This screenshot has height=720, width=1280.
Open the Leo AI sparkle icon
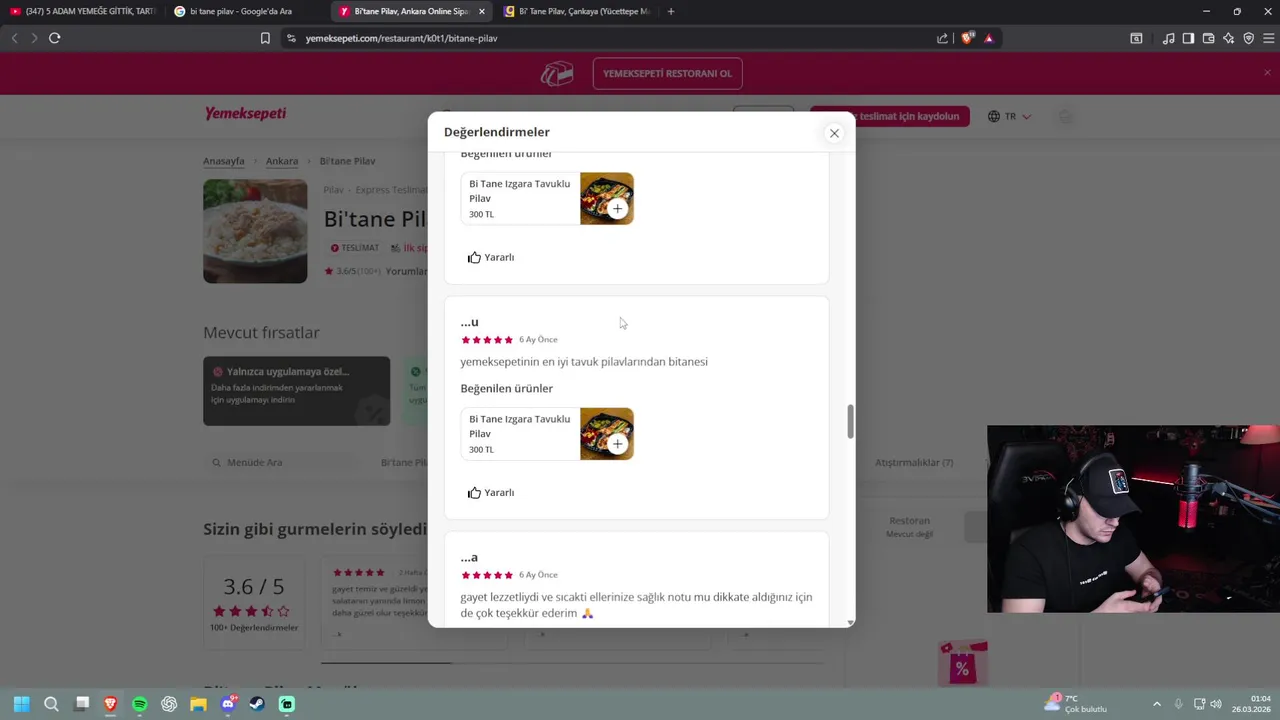point(1228,38)
